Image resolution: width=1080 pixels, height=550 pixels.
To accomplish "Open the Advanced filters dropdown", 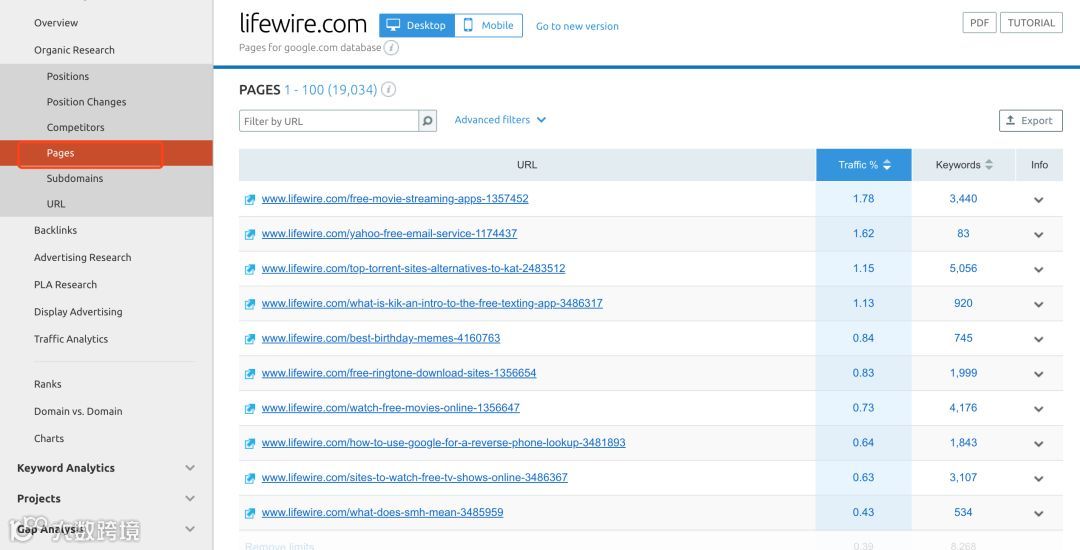I will pyautogui.click(x=501, y=120).
